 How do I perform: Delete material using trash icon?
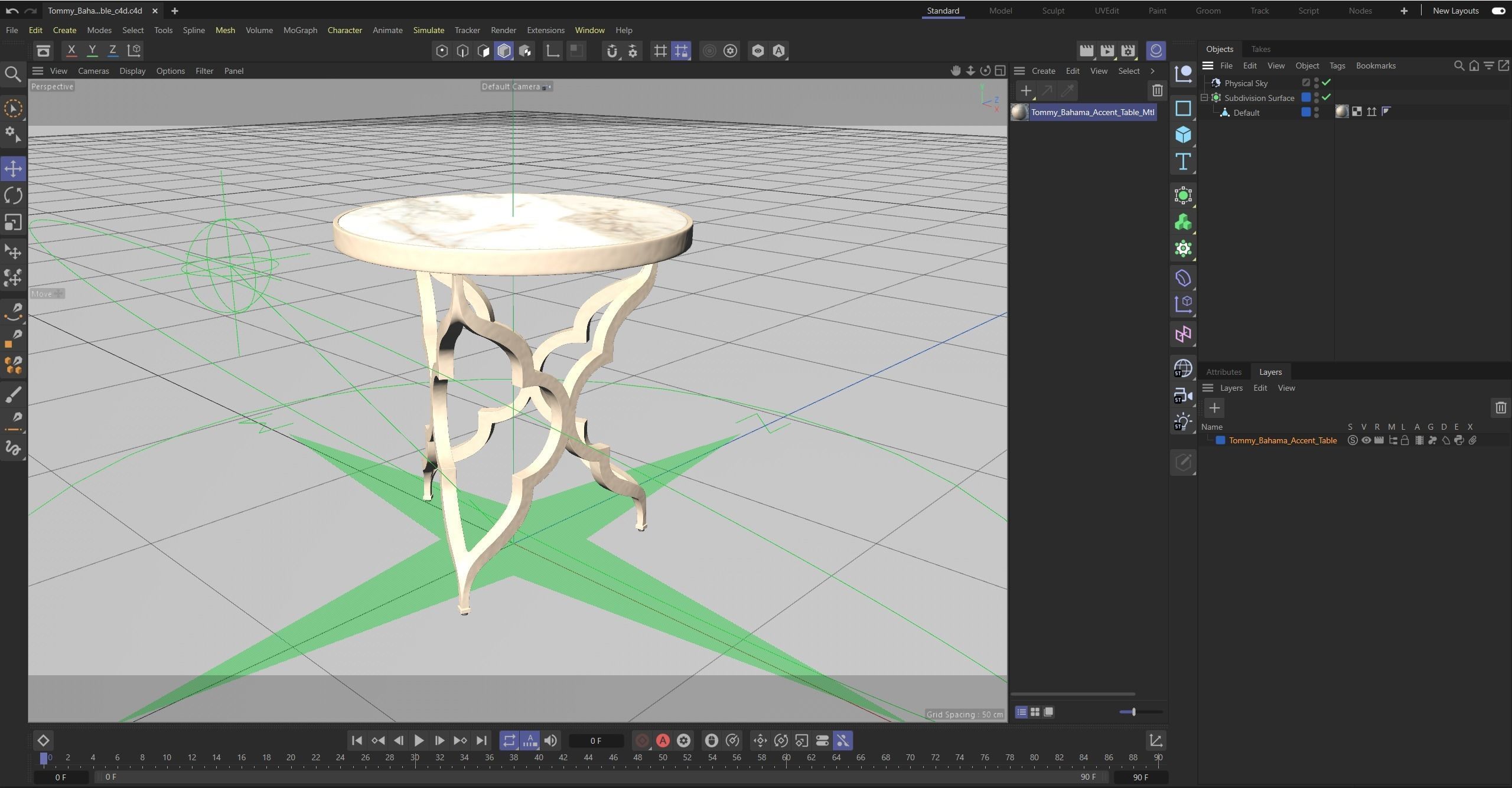[x=1157, y=91]
